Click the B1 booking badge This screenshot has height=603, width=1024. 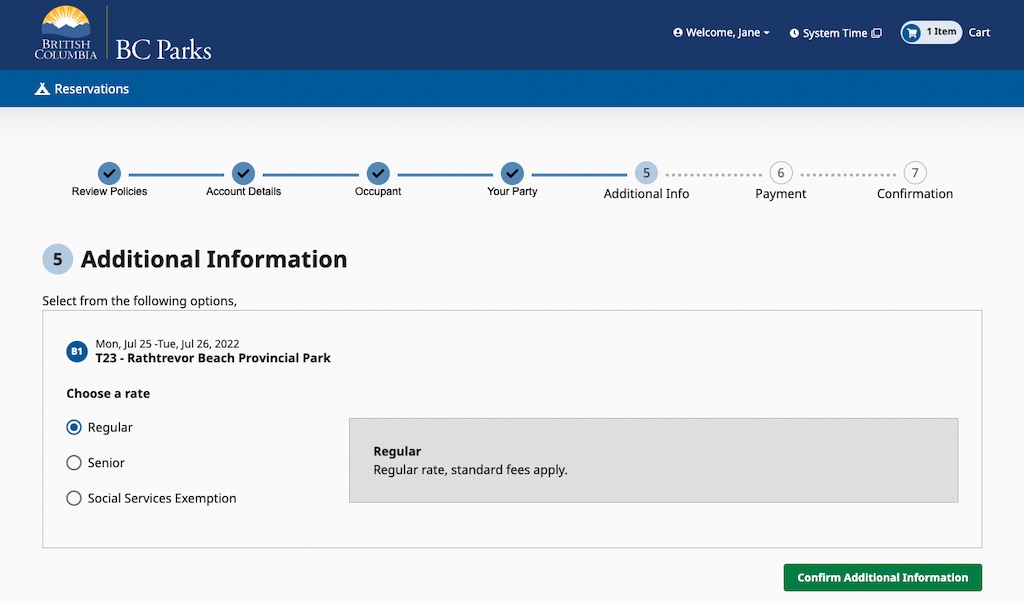77,351
